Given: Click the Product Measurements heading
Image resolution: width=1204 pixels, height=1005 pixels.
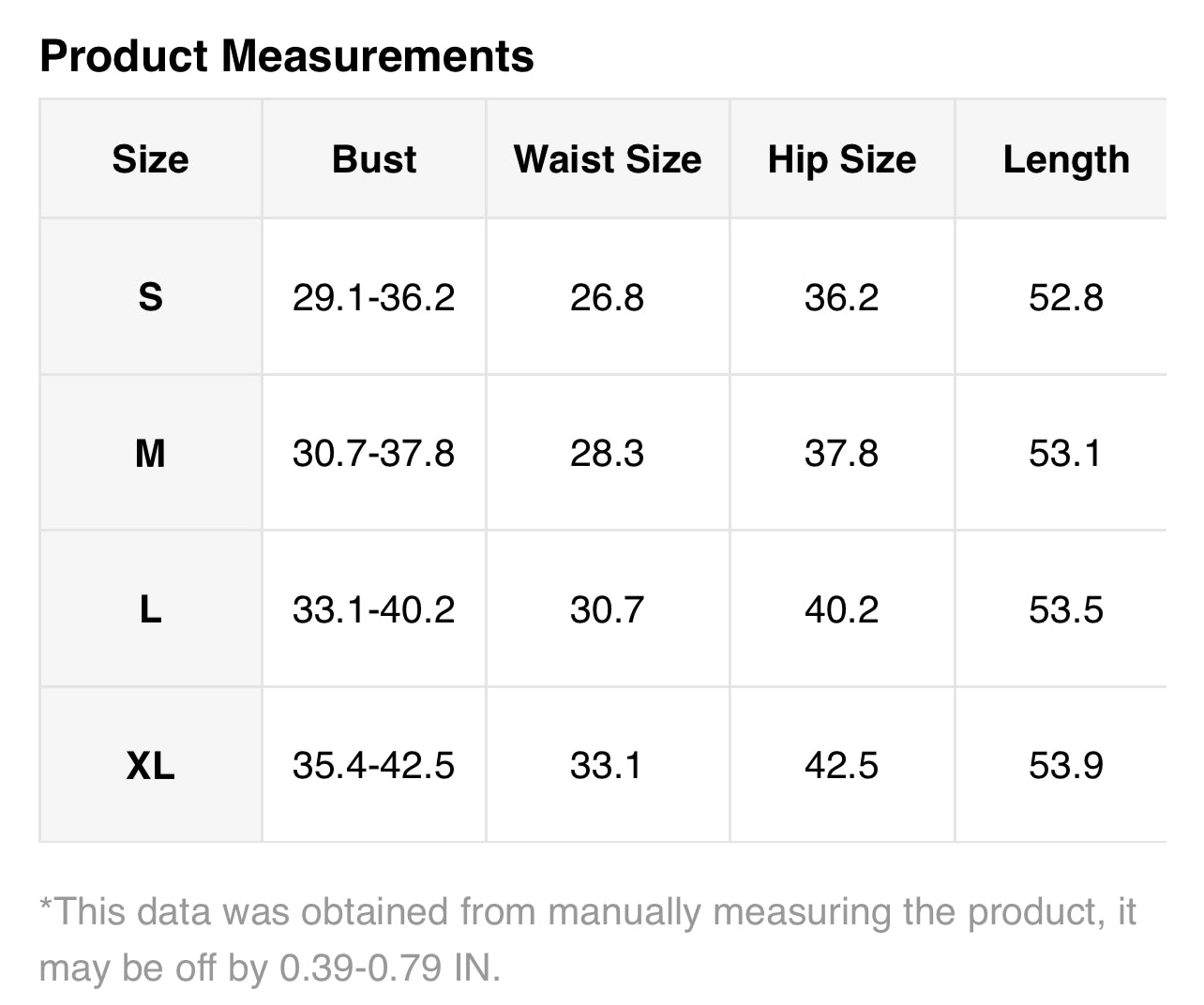Looking at the screenshot, I should pyautogui.click(x=287, y=56).
